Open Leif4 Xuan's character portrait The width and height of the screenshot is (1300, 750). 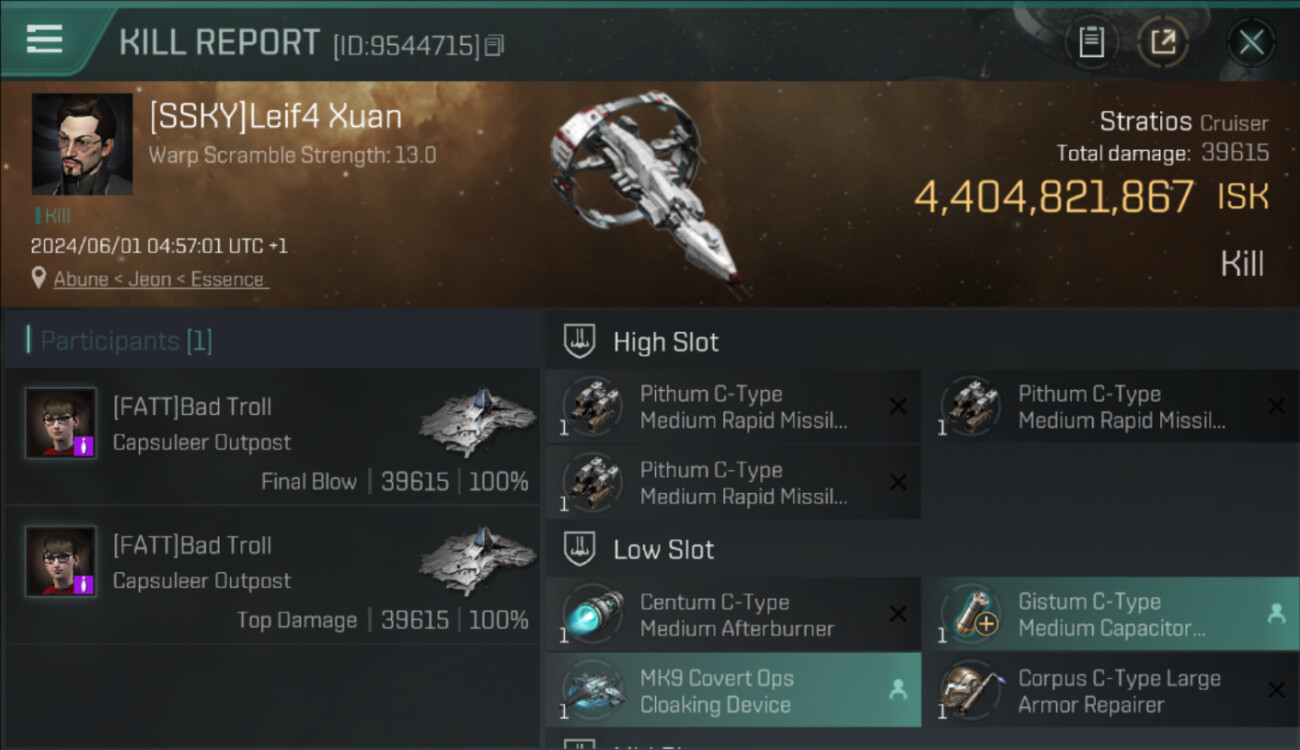82,144
